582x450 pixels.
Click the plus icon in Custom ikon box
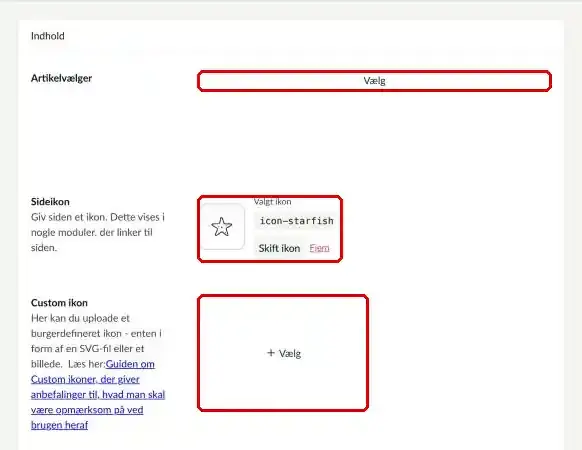pyautogui.click(x=271, y=353)
